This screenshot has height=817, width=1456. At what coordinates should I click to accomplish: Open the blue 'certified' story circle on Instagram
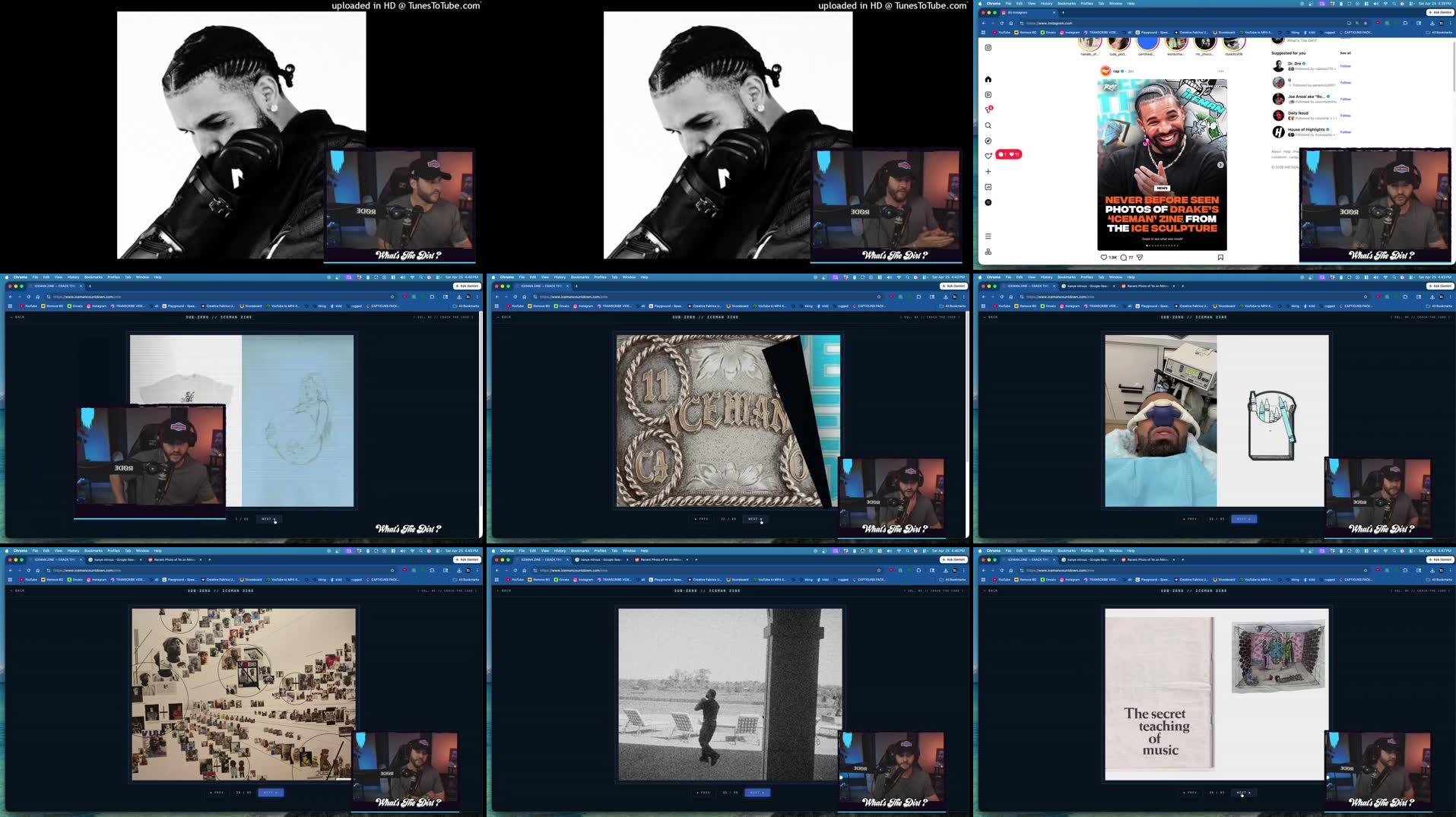pos(1147,44)
